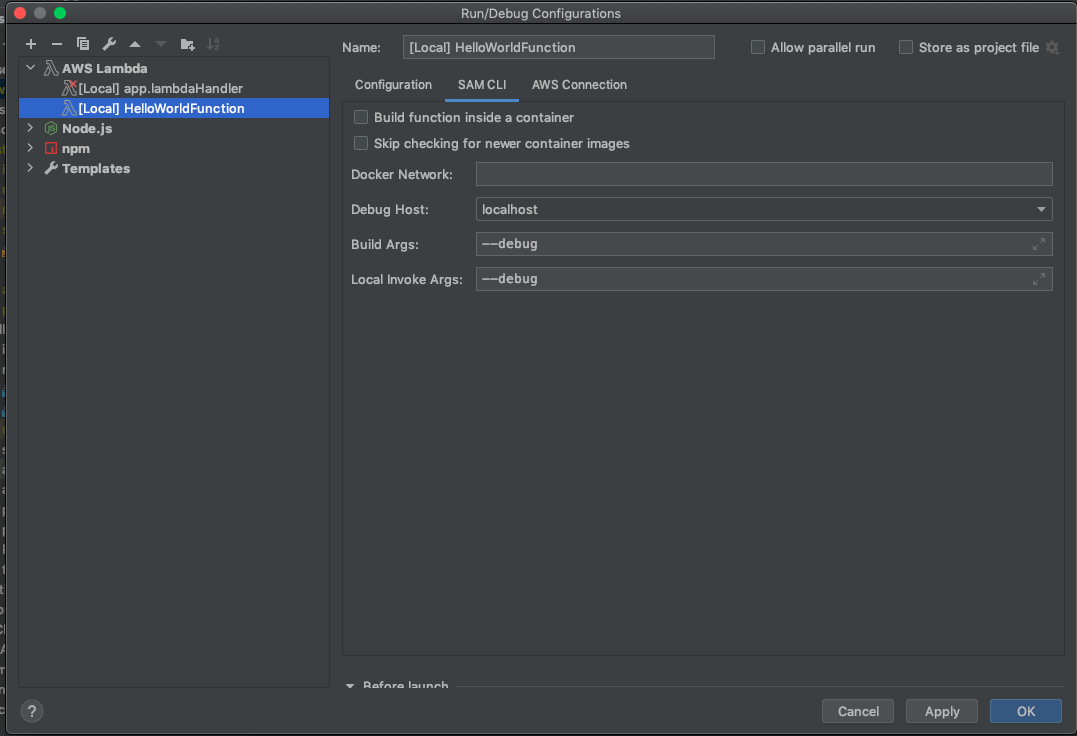Click the Name input field
Image resolution: width=1077 pixels, height=736 pixels.
[558, 47]
